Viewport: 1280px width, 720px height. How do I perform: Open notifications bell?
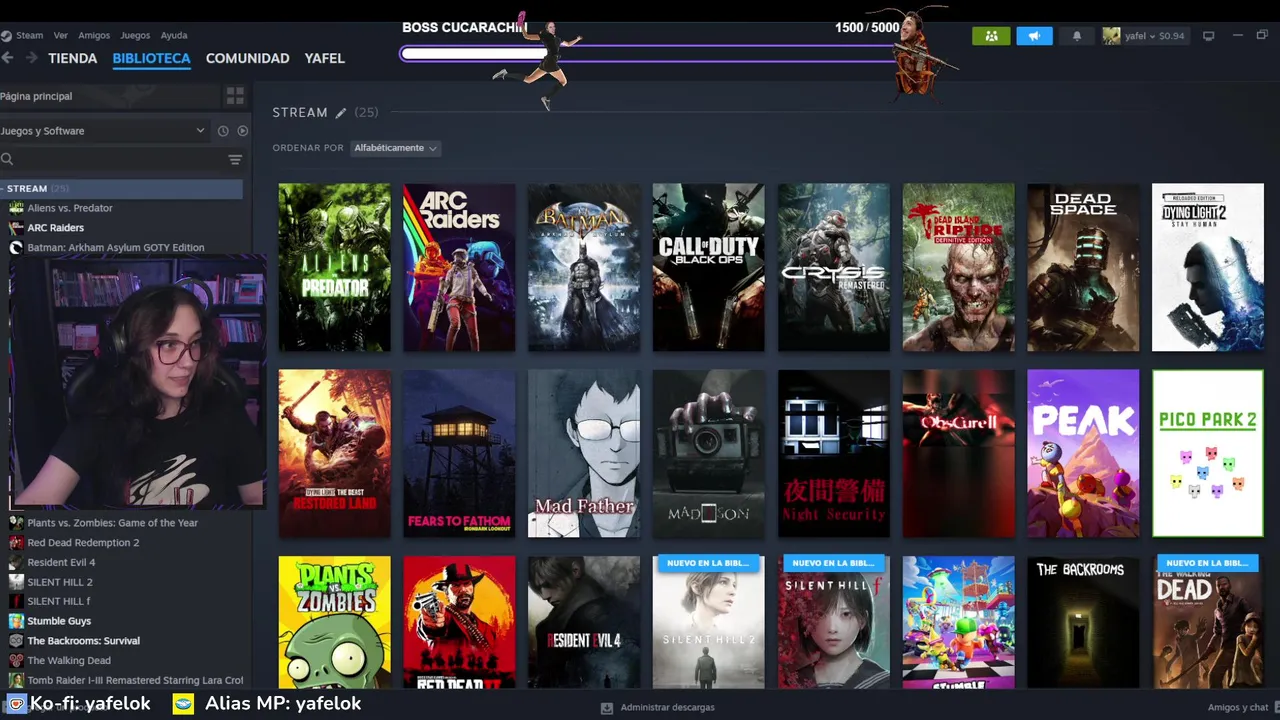coord(1077,36)
